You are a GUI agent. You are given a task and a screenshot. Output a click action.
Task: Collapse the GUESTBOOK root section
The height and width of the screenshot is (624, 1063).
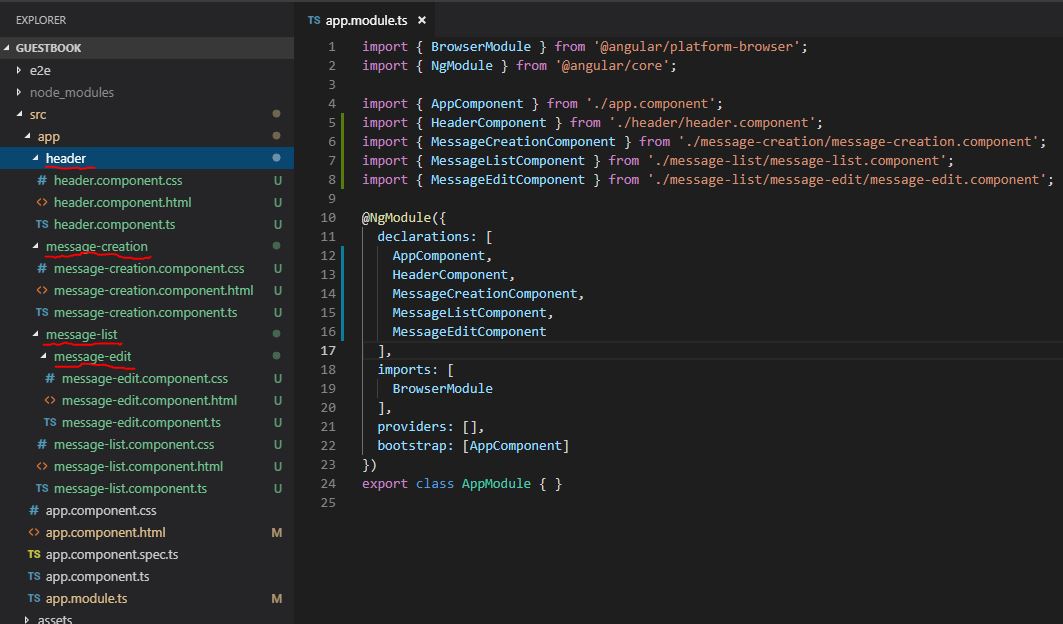[9, 48]
